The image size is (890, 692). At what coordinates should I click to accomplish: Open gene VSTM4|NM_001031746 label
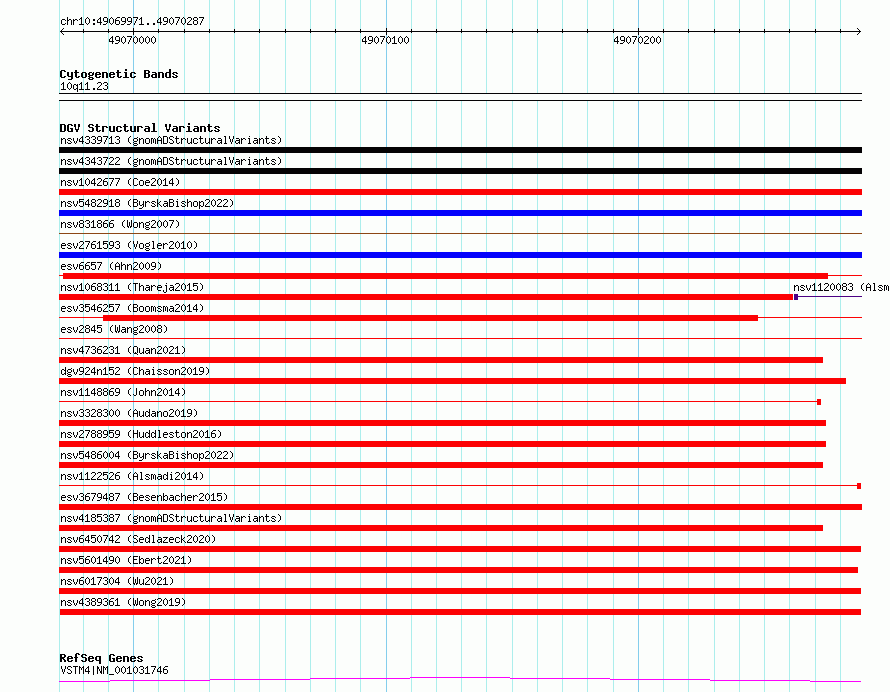pos(114,670)
